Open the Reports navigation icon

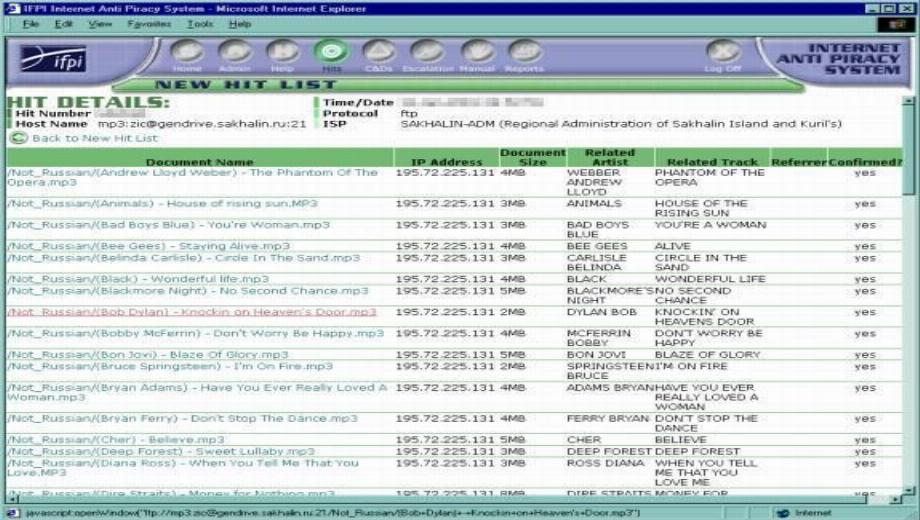[524, 53]
